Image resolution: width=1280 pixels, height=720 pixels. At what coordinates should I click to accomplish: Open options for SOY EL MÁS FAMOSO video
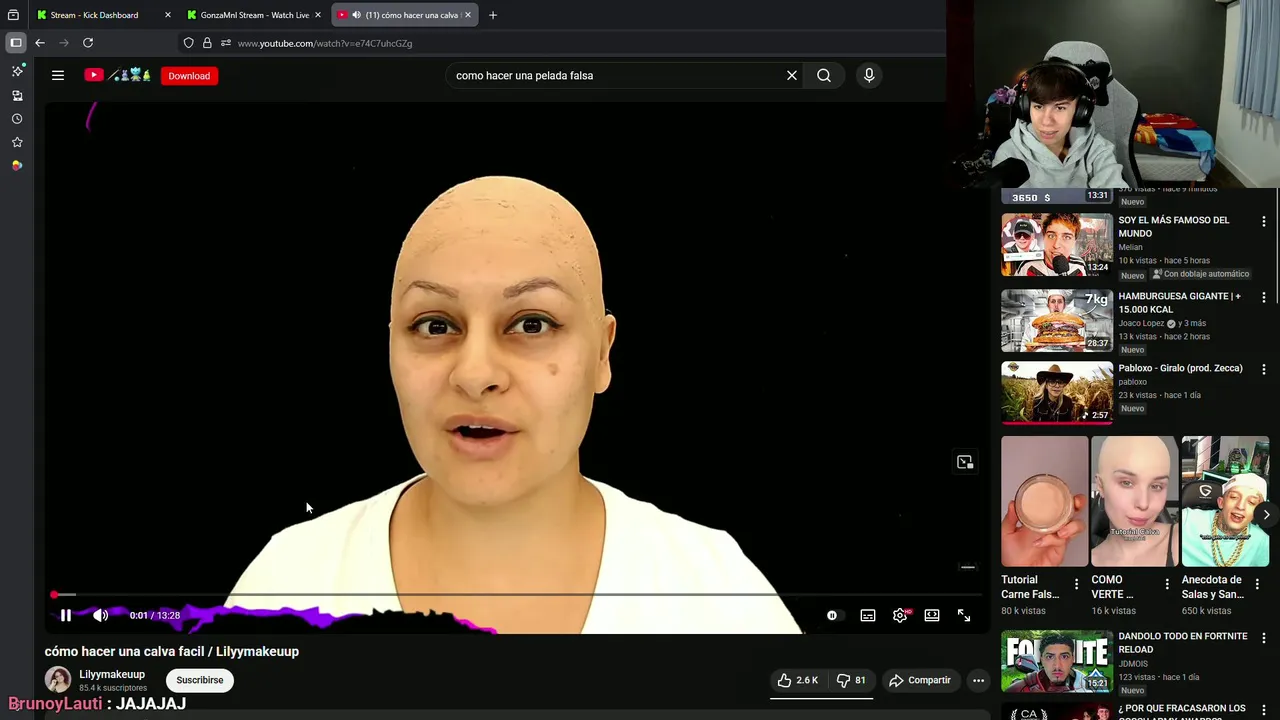[x=1263, y=221]
